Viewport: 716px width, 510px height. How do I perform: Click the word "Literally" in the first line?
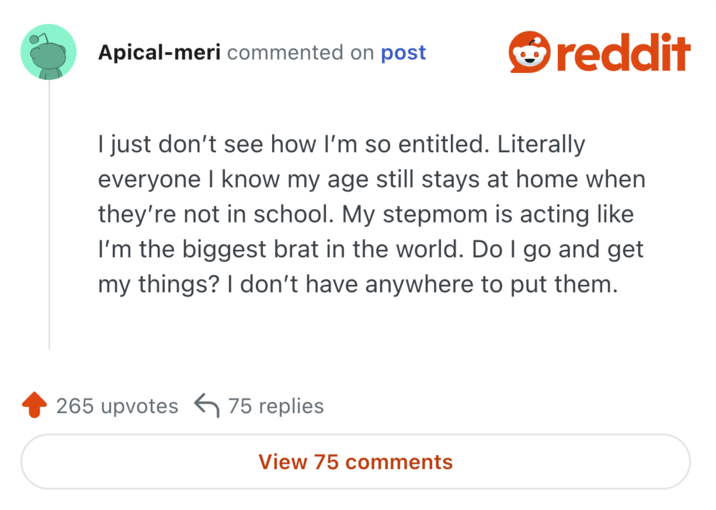(x=540, y=144)
